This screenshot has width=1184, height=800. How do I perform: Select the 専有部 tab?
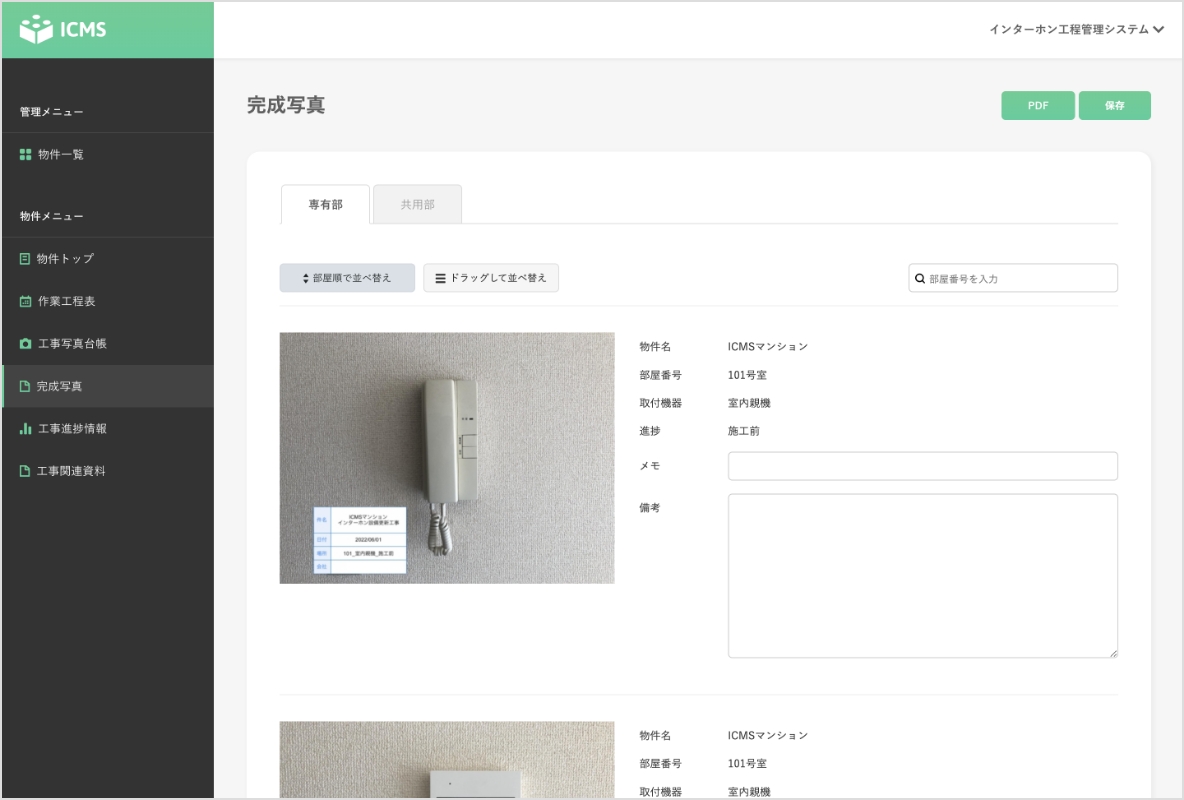click(325, 205)
